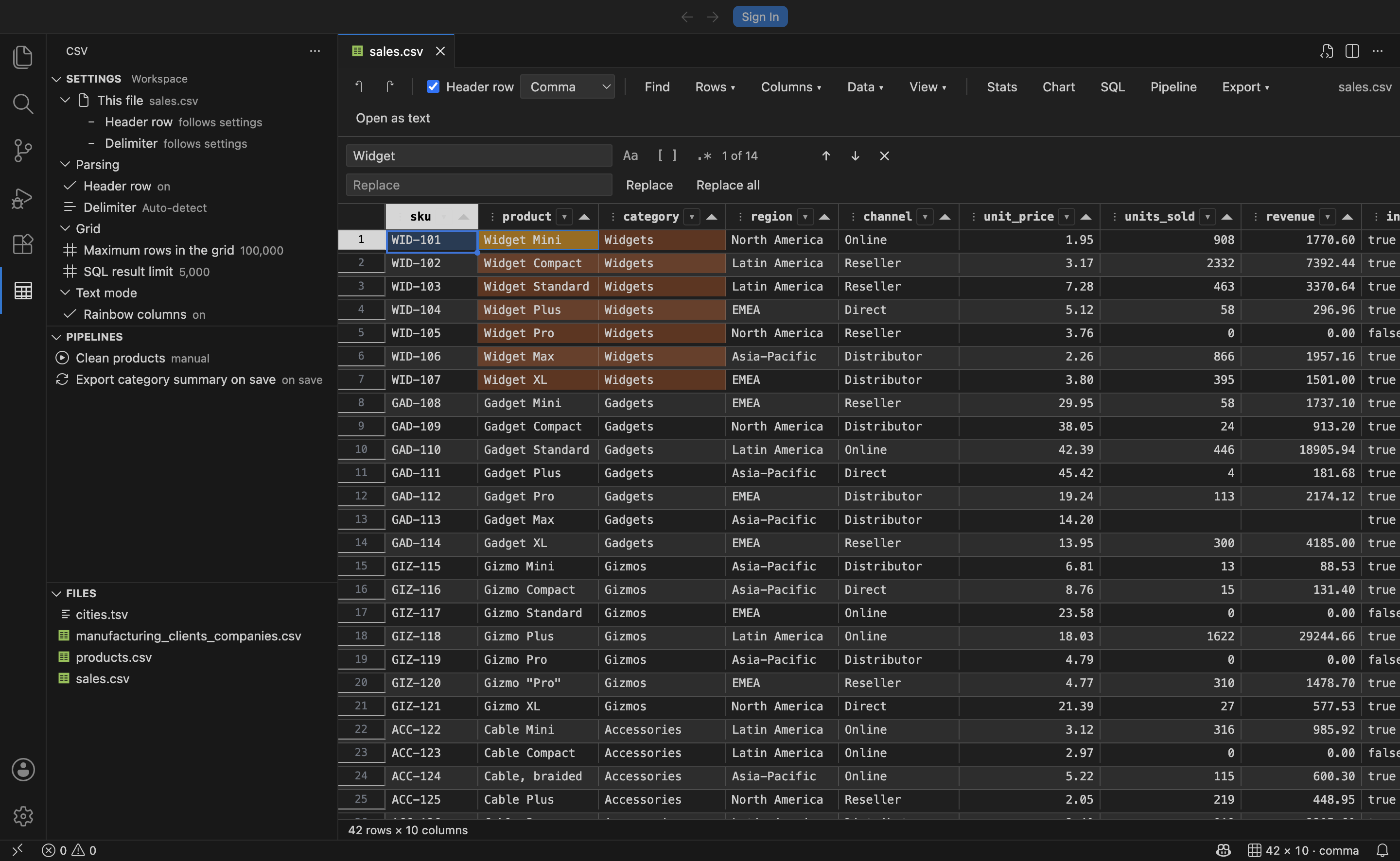Open the Data menu
Image resolution: width=1400 pixels, height=861 pixels.
[x=865, y=86]
